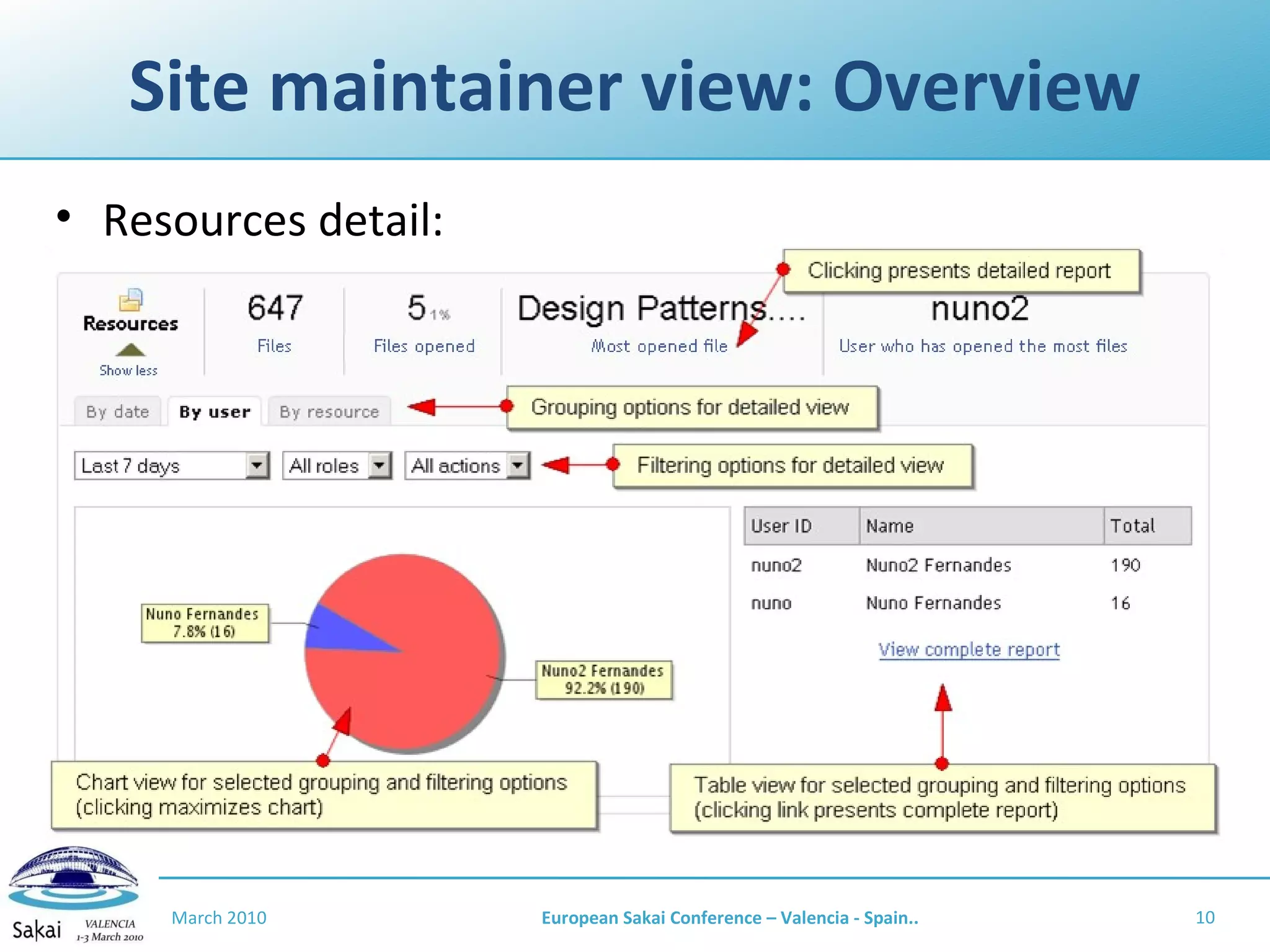Expand the All roles dropdown
Viewport: 1270px width, 952px height.
coord(337,465)
